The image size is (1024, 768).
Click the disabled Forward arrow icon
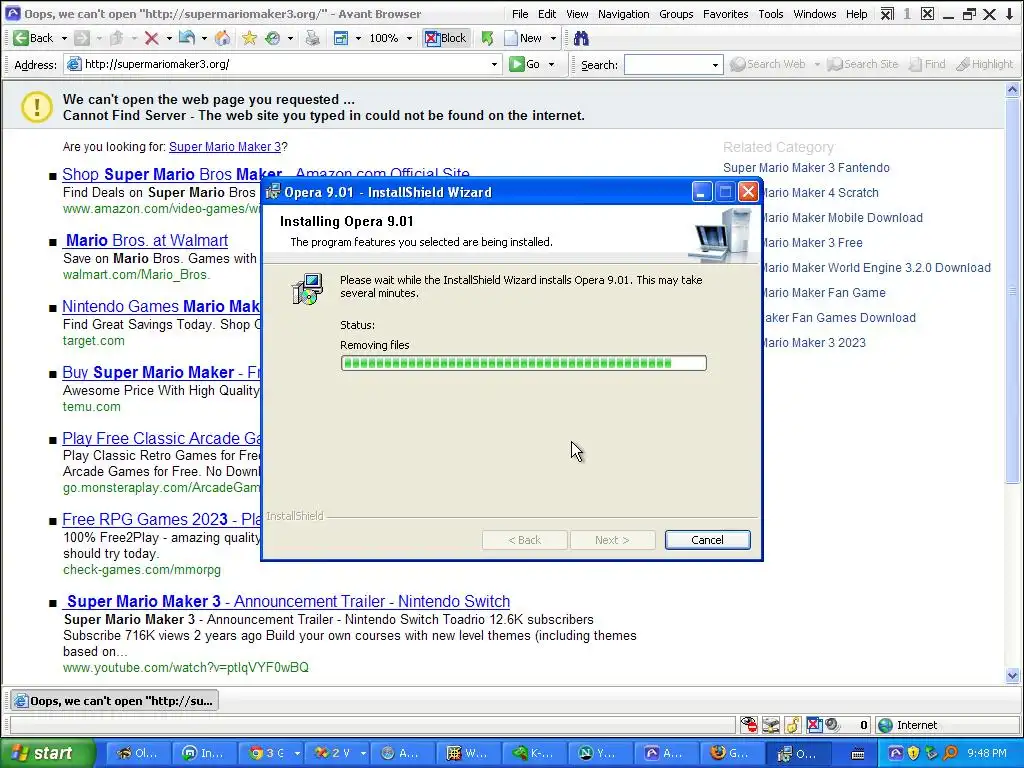click(82, 39)
